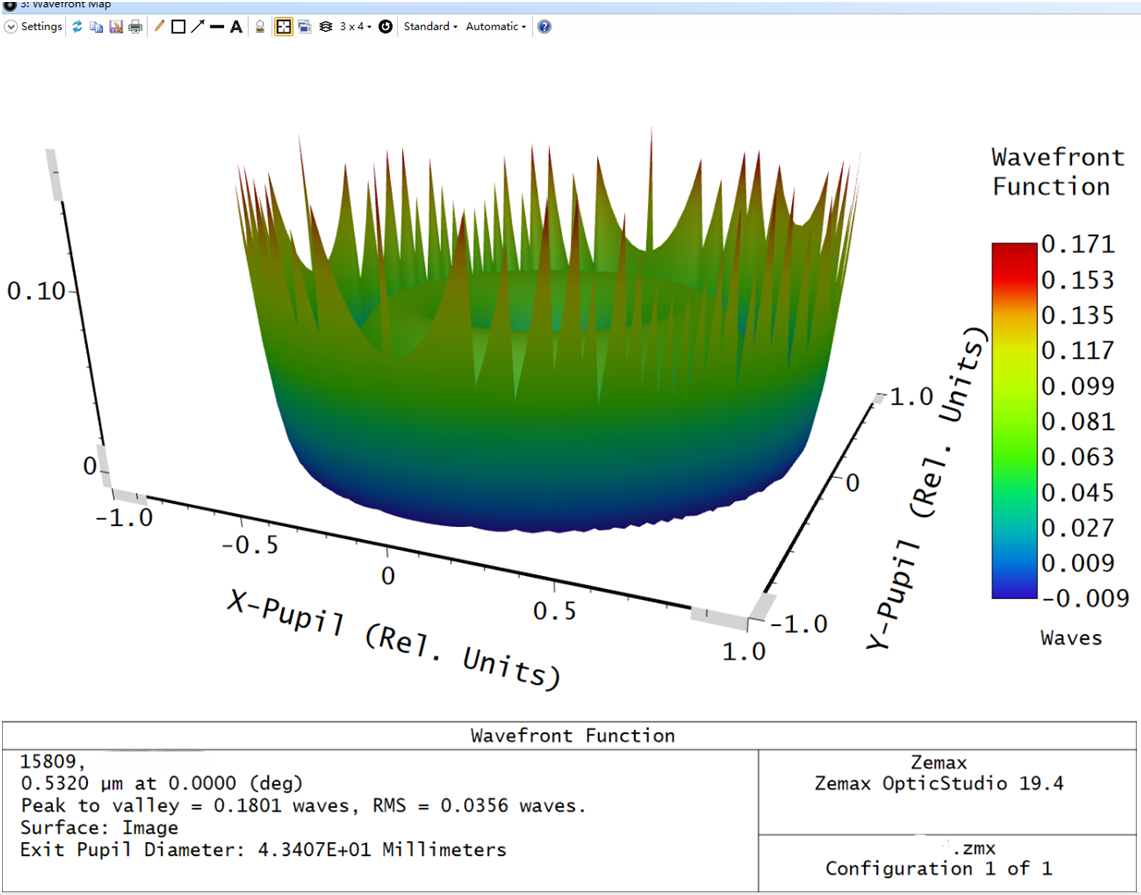Viewport: 1141px width, 895px height.
Task: Open the Standard plot style dropdown
Action: click(x=430, y=27)
